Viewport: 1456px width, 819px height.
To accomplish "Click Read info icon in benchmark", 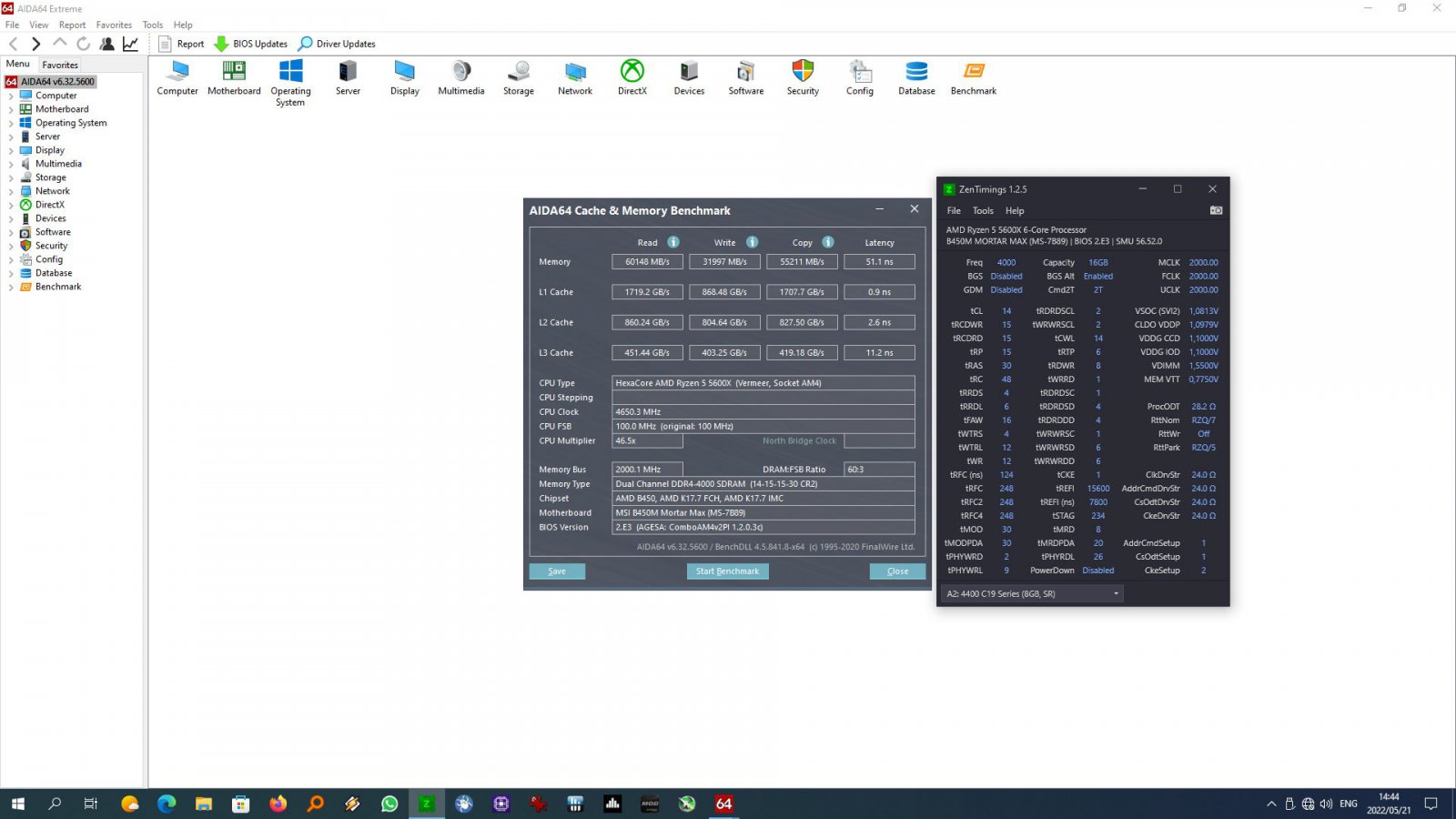I will click(673, 242).
